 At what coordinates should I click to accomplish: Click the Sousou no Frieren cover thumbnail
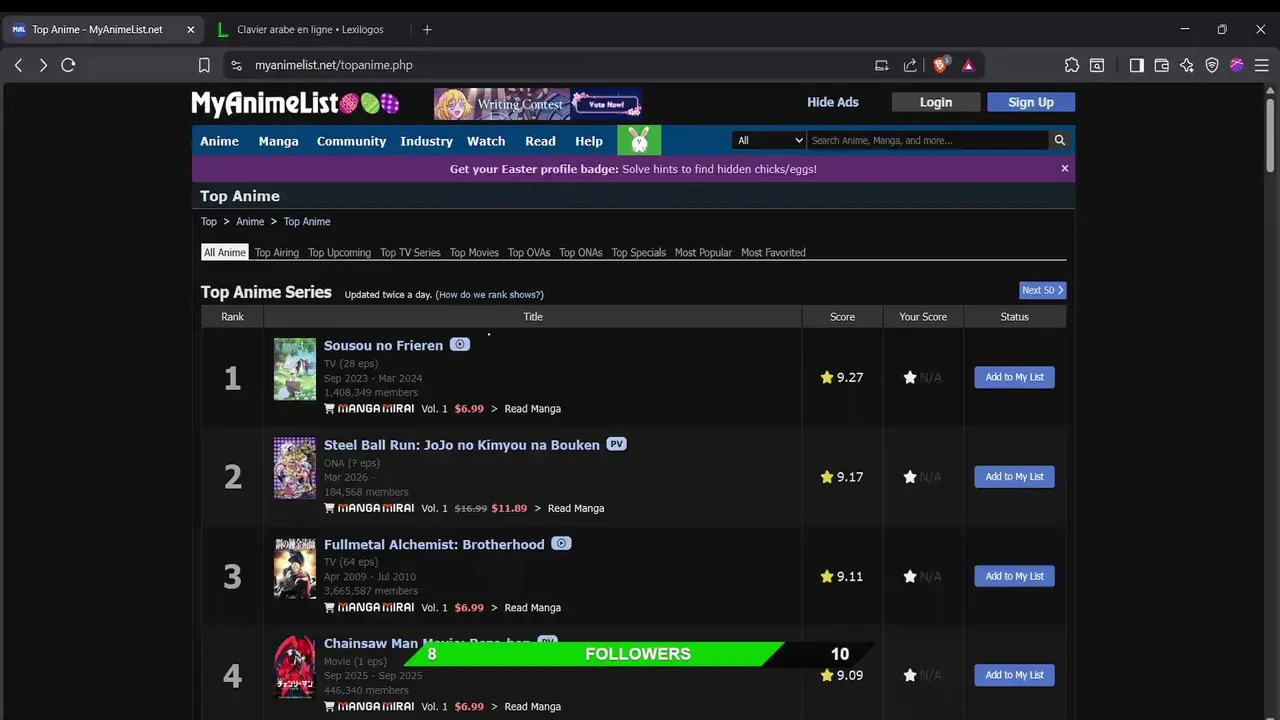tap(295, 369)
